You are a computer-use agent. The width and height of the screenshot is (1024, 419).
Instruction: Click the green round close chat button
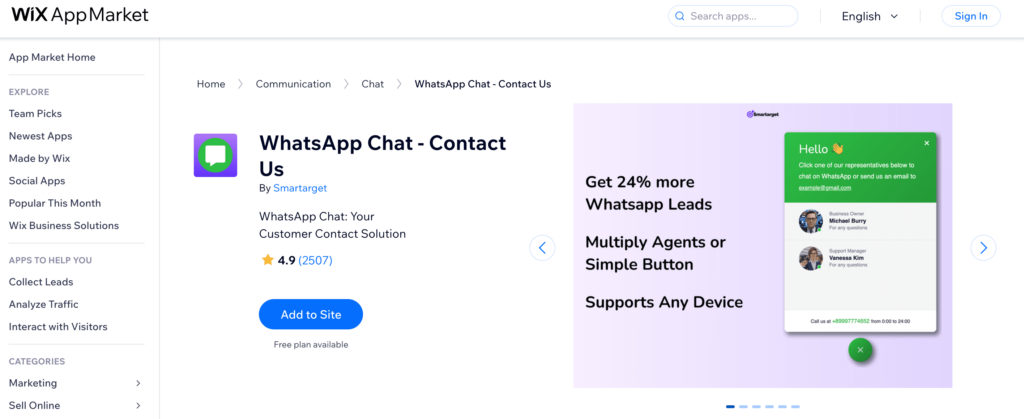pyautogui.click(x=860, y=350)
